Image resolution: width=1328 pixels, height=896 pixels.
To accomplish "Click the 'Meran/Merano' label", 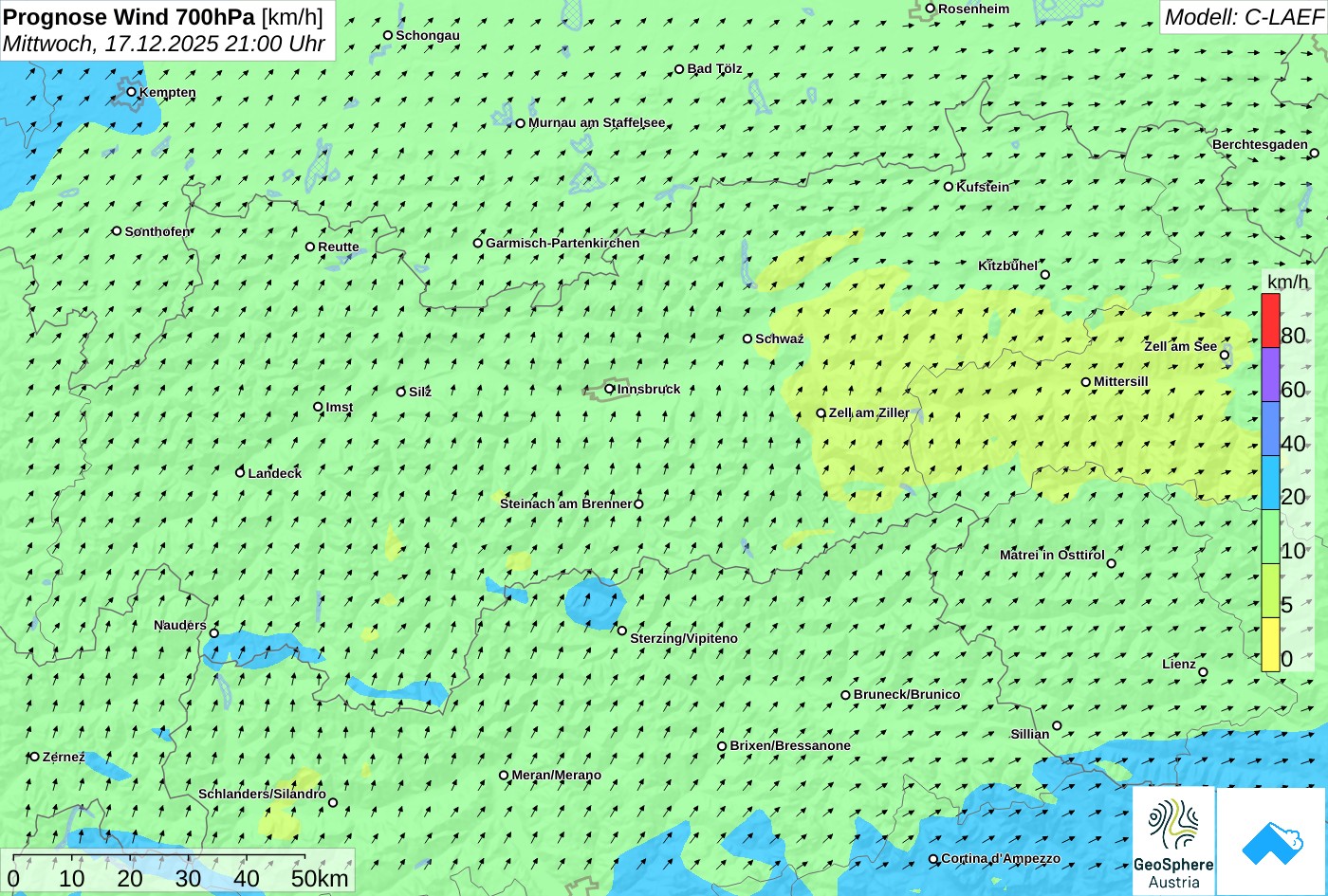I will pos(557,775).
